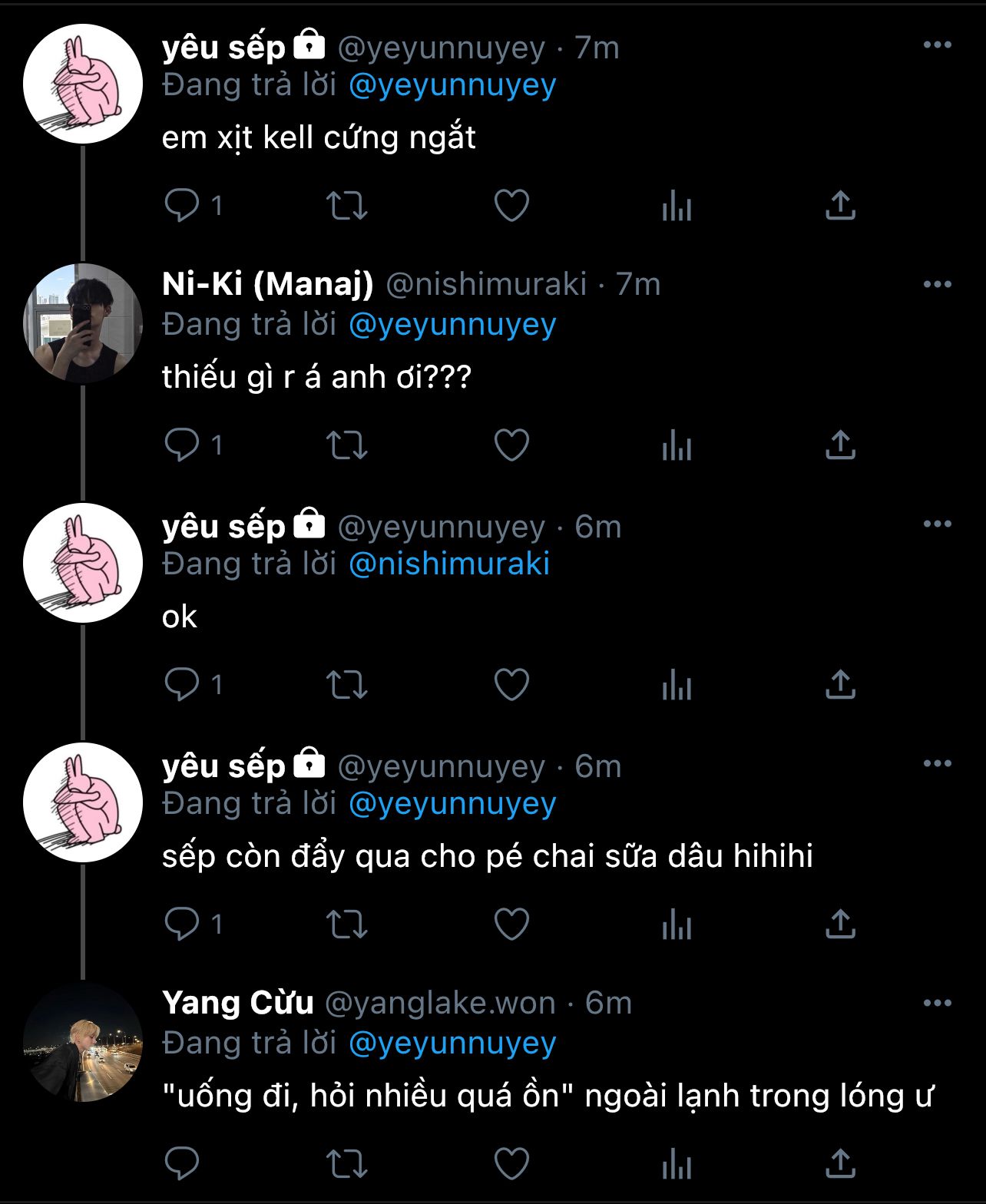This screenshot has width=986, height=1204.
Task: Open the @nishimuraki mention link
Action: (449, 564)
